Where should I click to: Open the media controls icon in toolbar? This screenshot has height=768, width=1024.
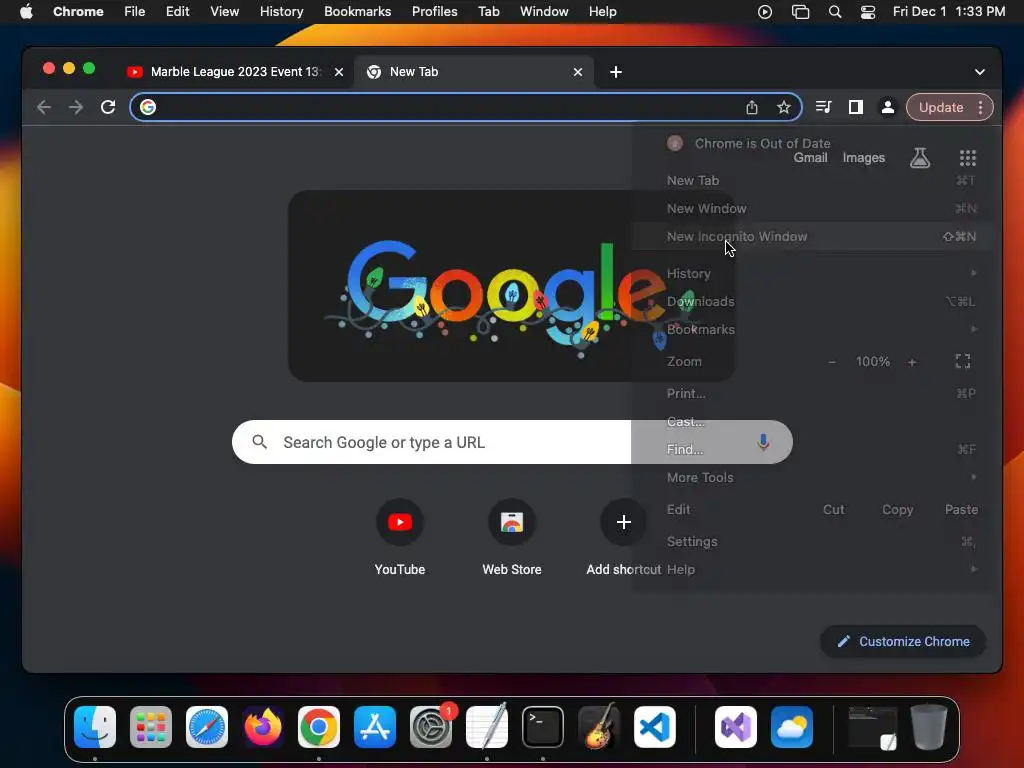click(x=824, y=107)
